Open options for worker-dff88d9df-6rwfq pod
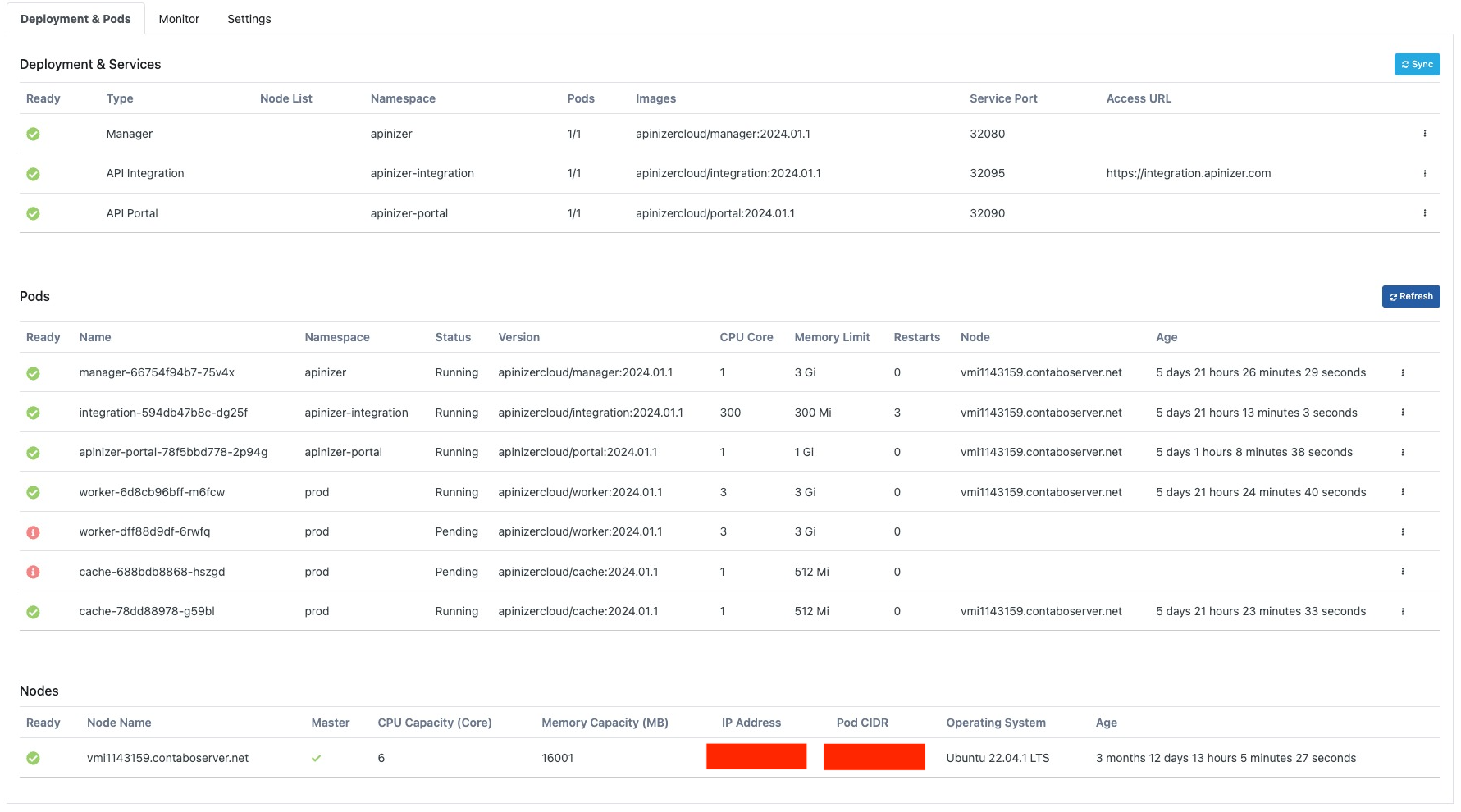Viewport: 1461px width, 812px height. (1402, 532)
